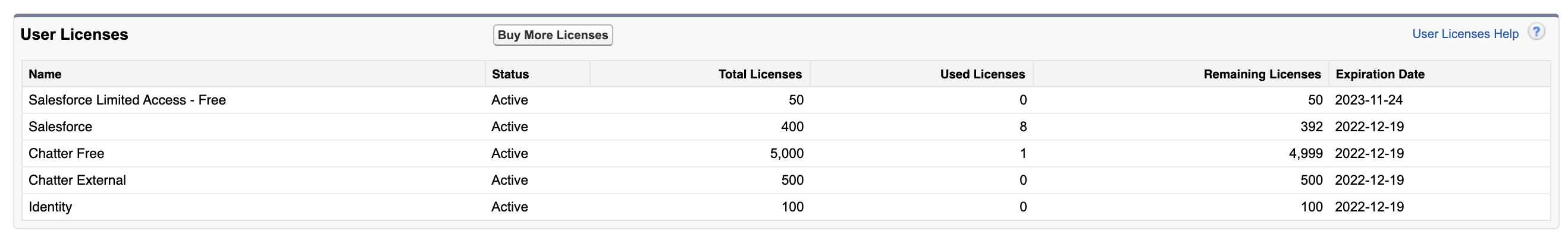Select the Identity license row

786,207
